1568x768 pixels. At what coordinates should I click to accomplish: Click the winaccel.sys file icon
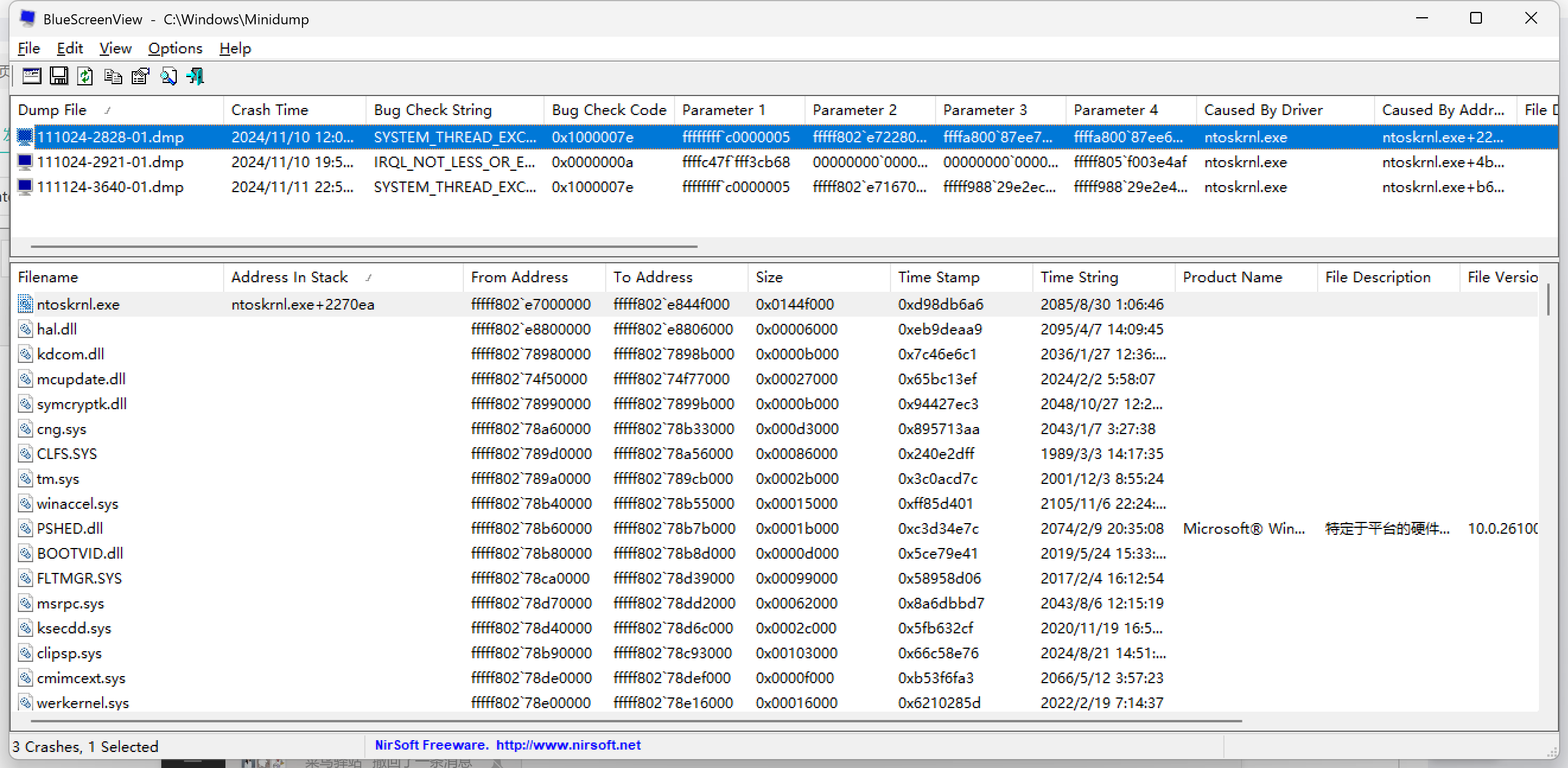[x=25, y=504]
